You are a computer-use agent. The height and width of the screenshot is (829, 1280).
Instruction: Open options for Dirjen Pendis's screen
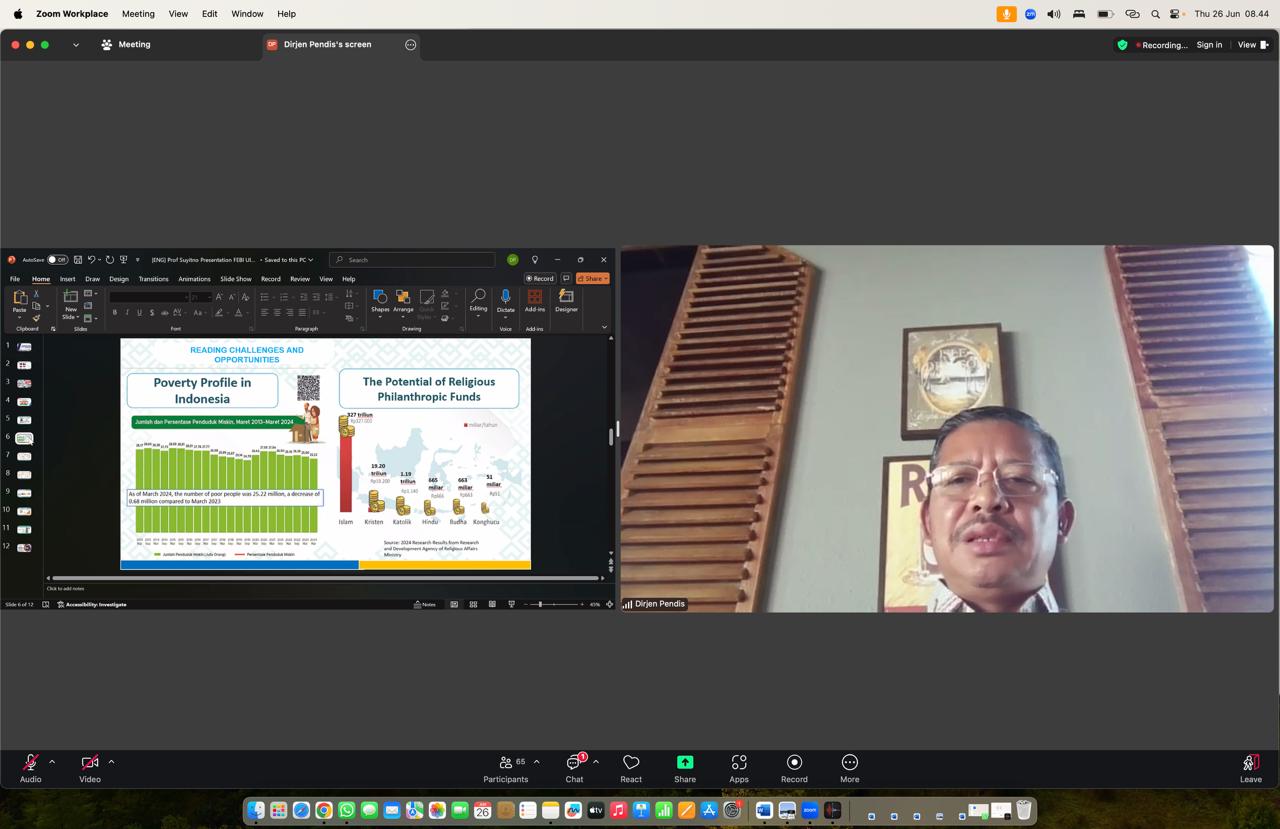(410, 45)
